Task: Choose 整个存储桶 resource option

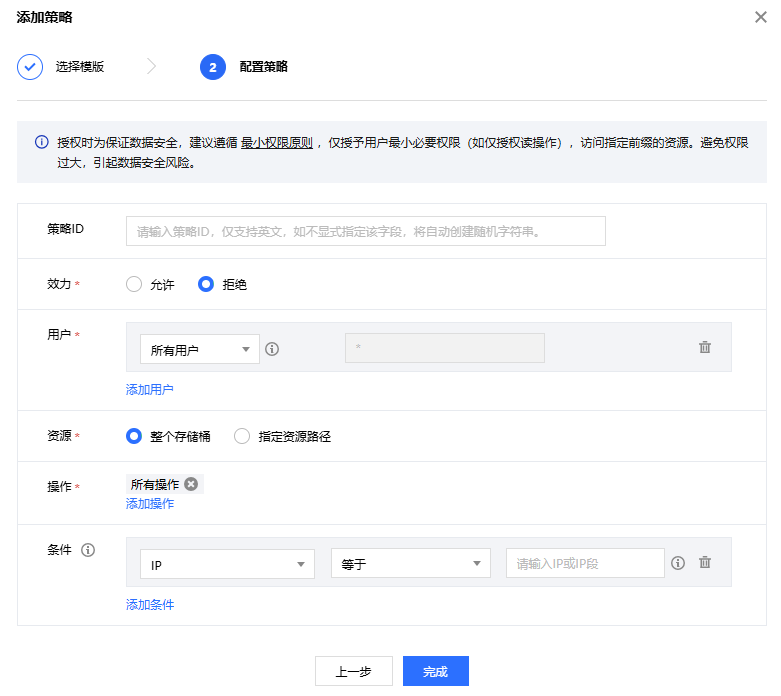Action: pos(134,436)
